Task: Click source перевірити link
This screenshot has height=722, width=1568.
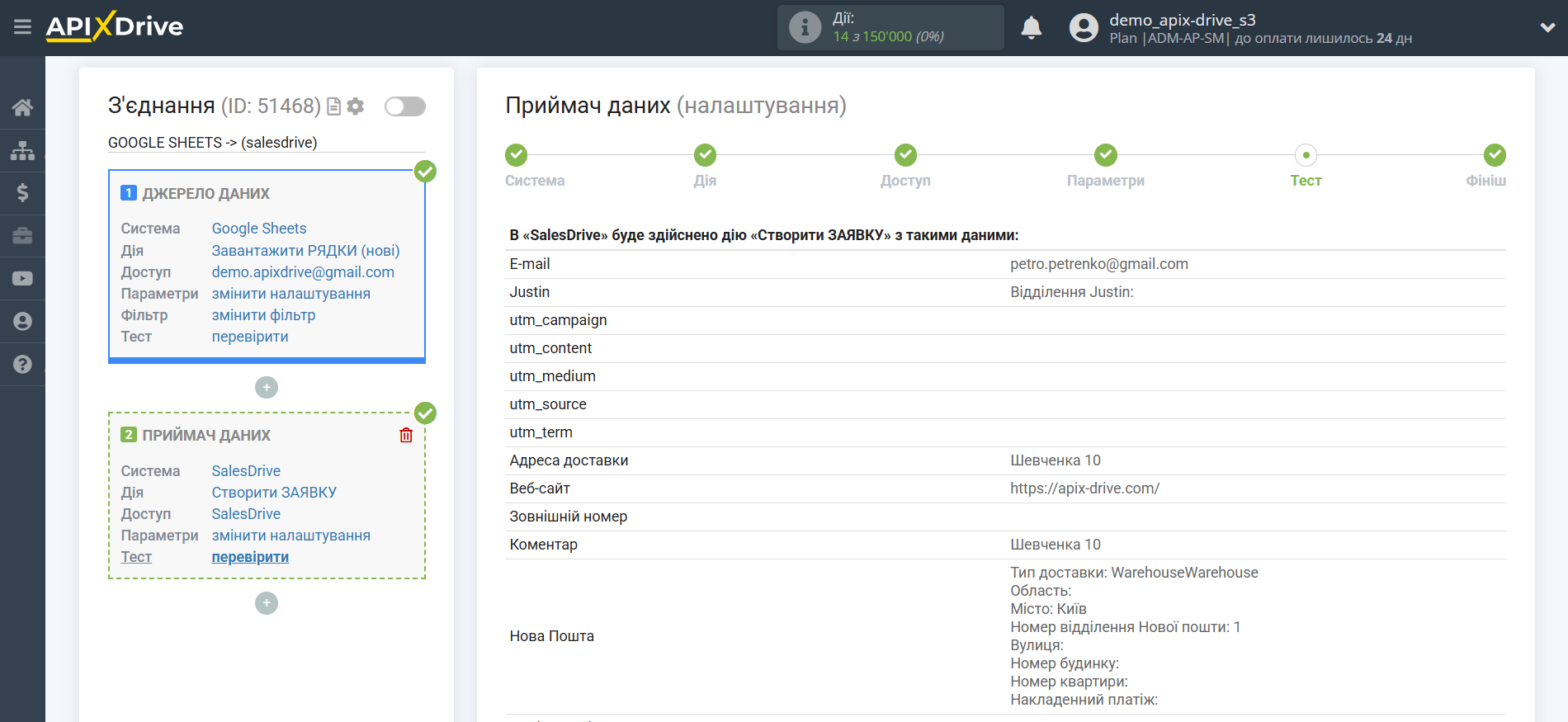Action: [250, 336]
